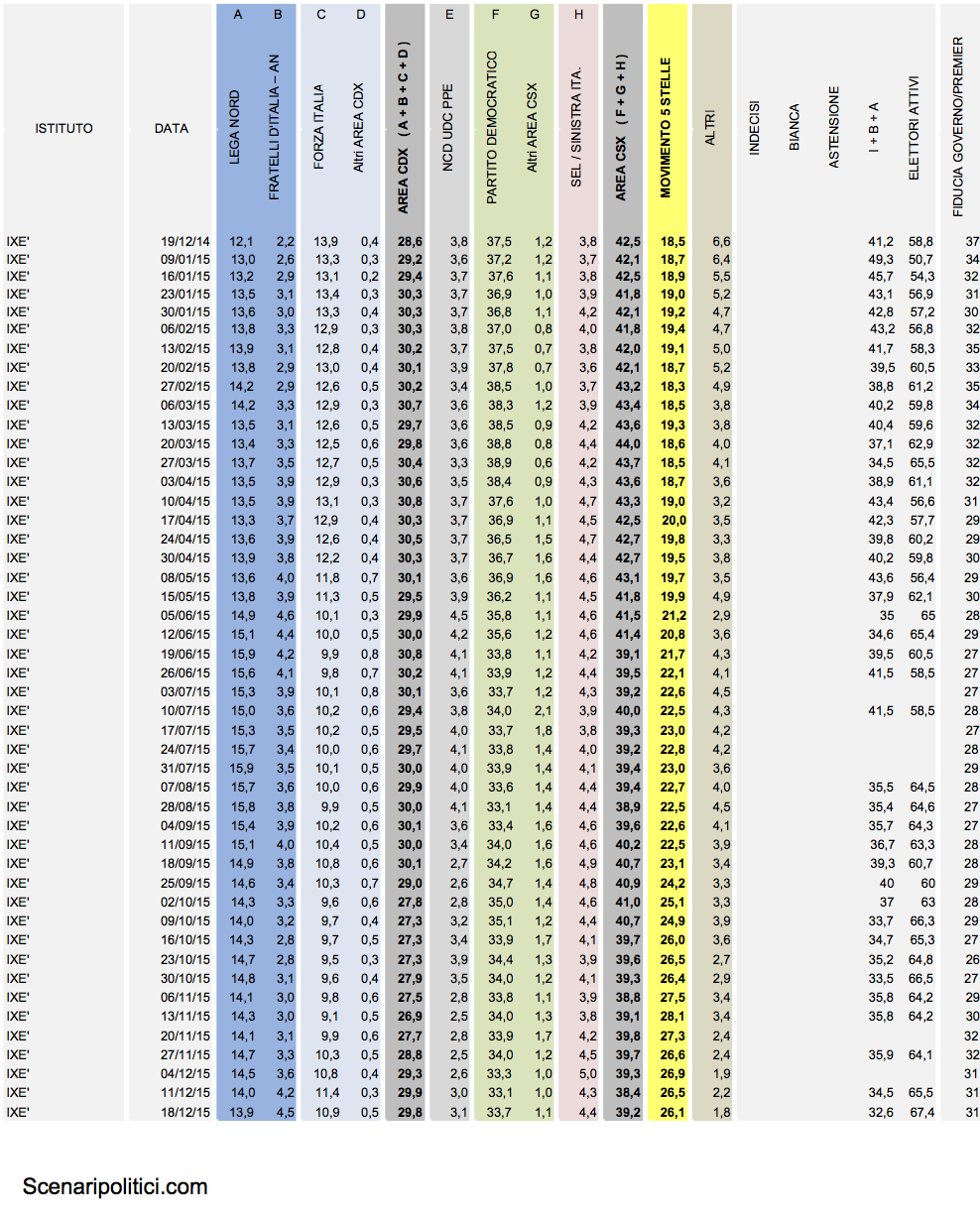
Task: Select Elettori Attivi 67,4 on 18/12/15
Action: [x=921, y=1112]
